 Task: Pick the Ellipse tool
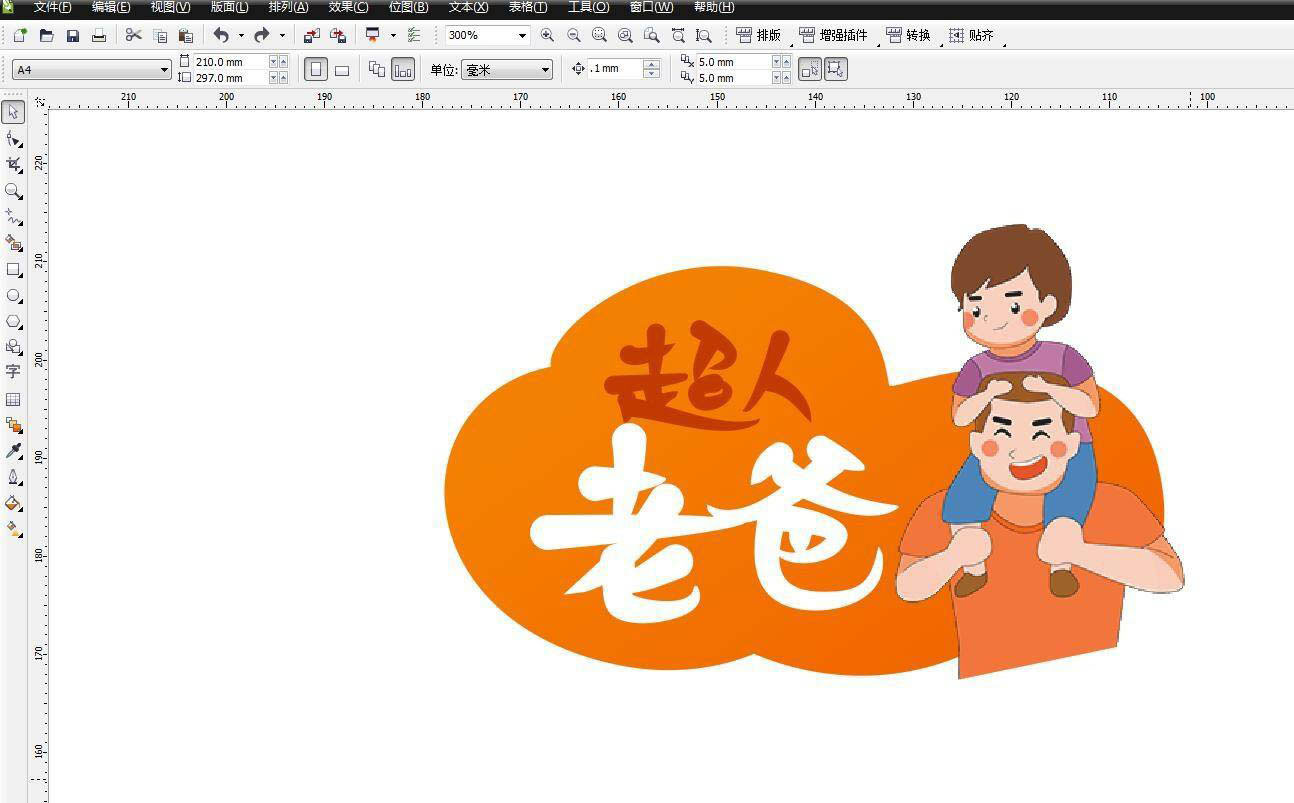(13, 296)
